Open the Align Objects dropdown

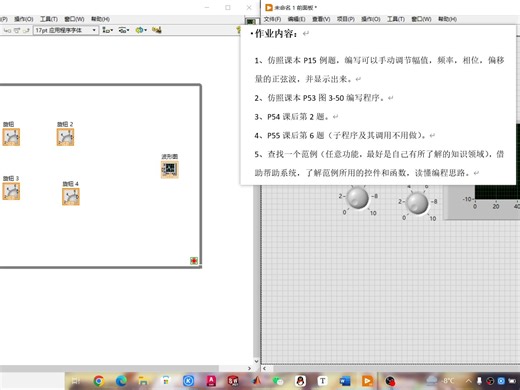coord(107,30)
